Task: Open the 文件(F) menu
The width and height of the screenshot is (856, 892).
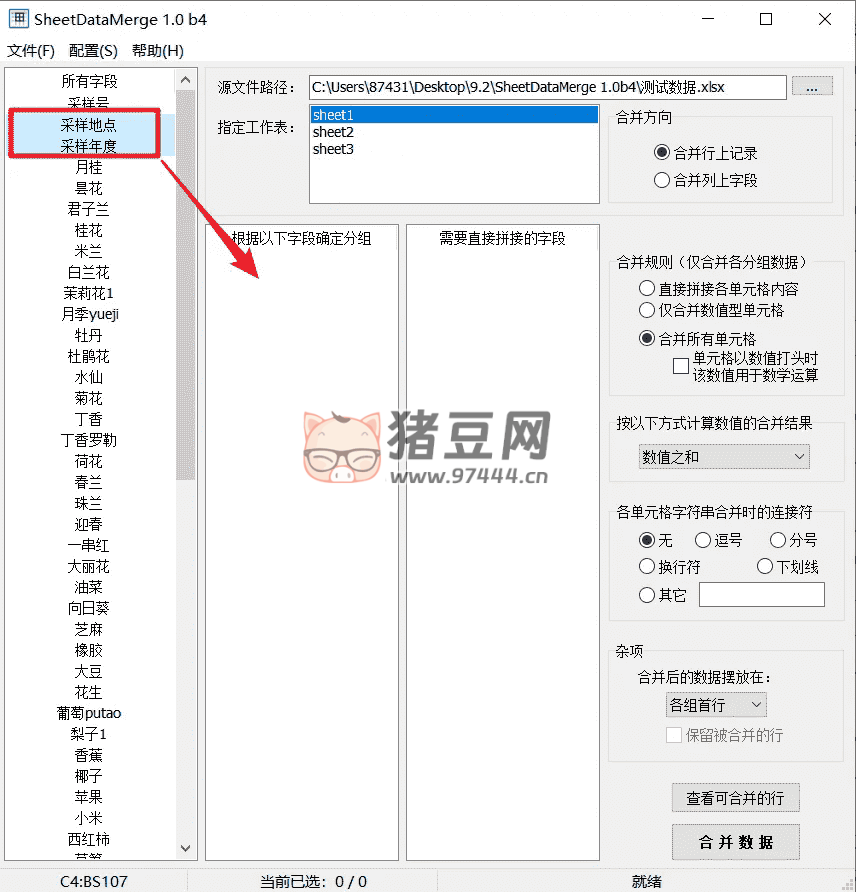Action: (x=31, y=51)
